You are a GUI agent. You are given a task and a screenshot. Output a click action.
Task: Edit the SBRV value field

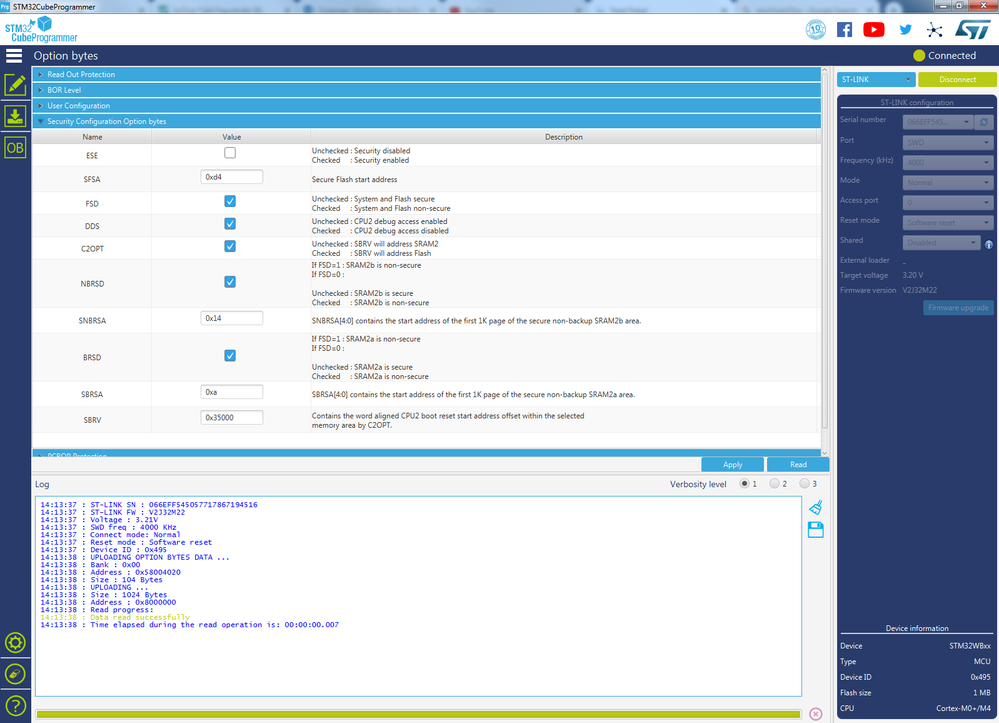pos(232,418)
